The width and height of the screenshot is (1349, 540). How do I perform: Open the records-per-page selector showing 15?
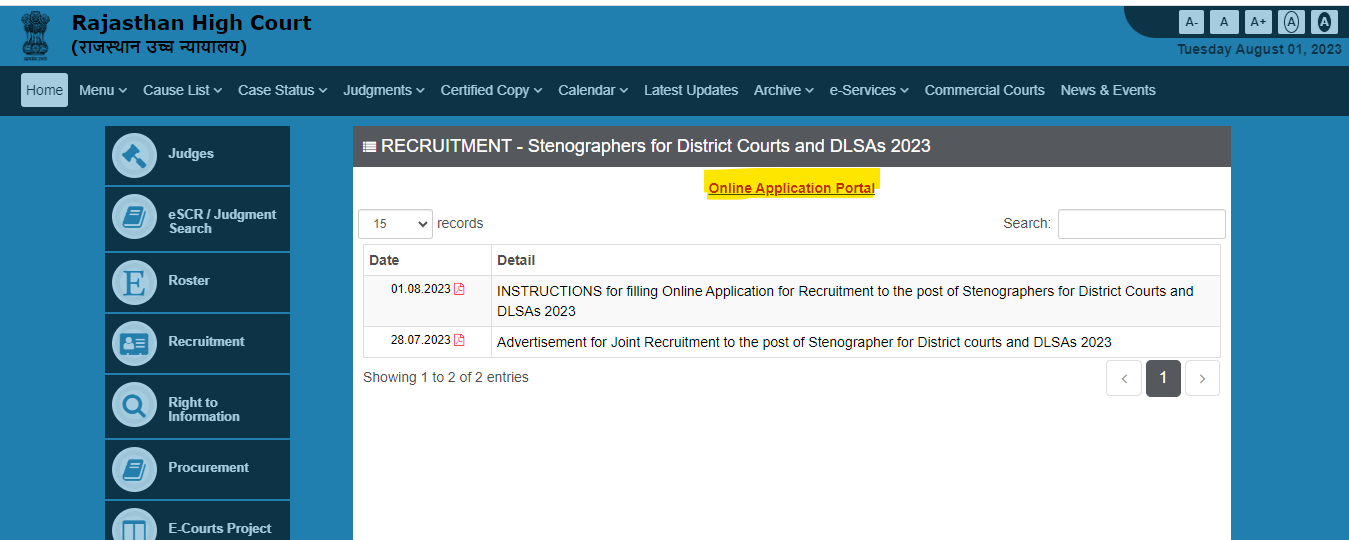(x=395, y=224)
